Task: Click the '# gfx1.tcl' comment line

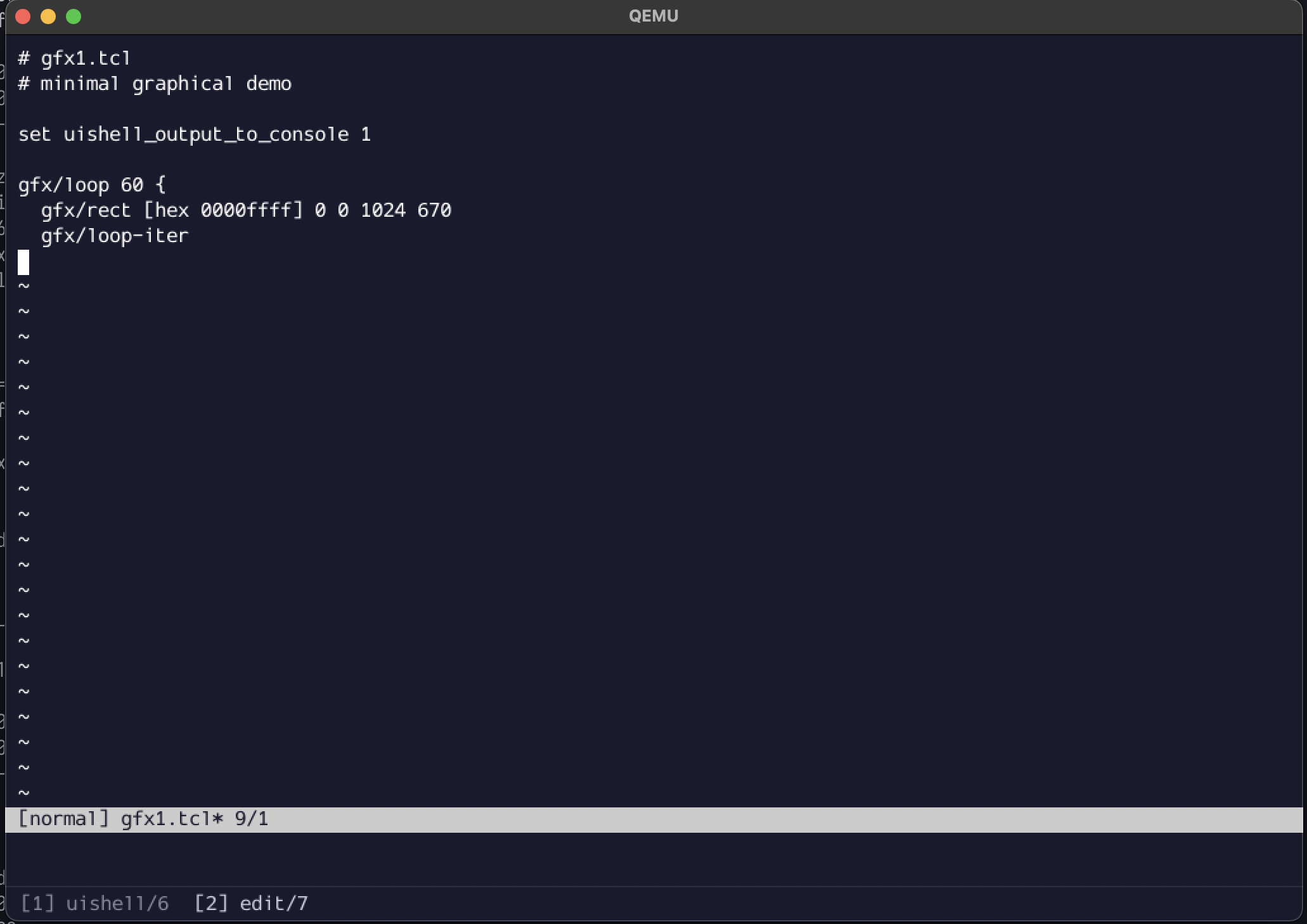Action: tap(75, 58)
